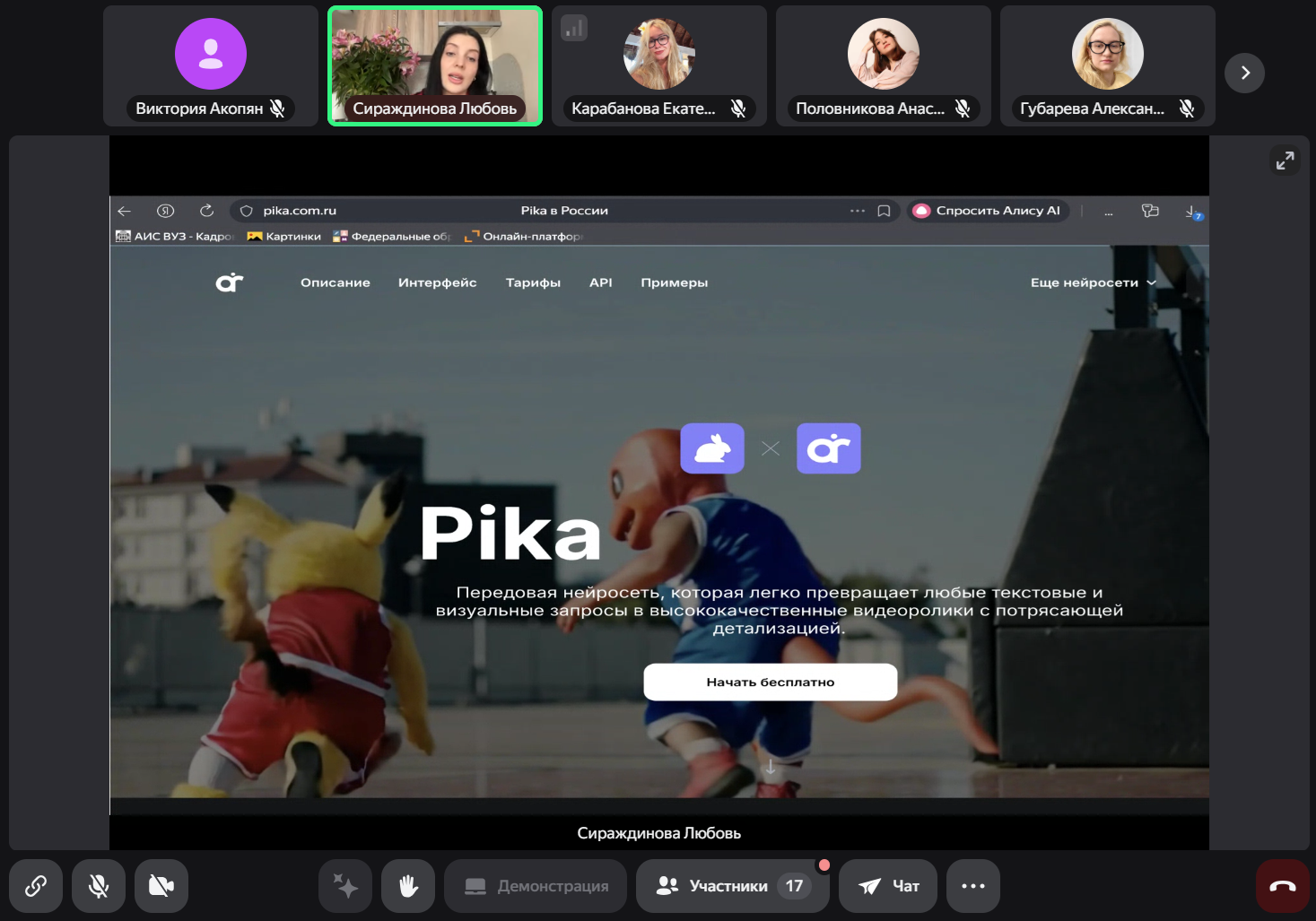Open the Федеральные bookmark
Viewport: 1316px width, 921px height.
pos(392,237)
